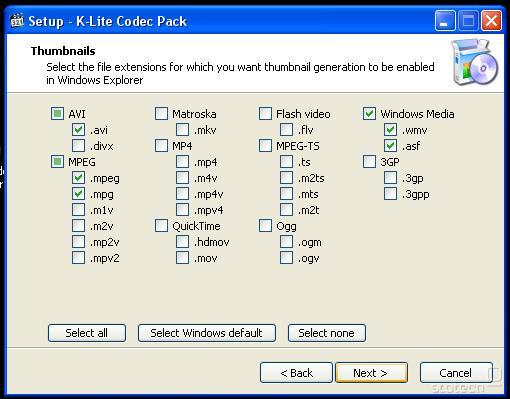510x399 pixels.
Task: Check the .m2v extension checkbox
Action: pyautogui.click(x=79, y=226)
